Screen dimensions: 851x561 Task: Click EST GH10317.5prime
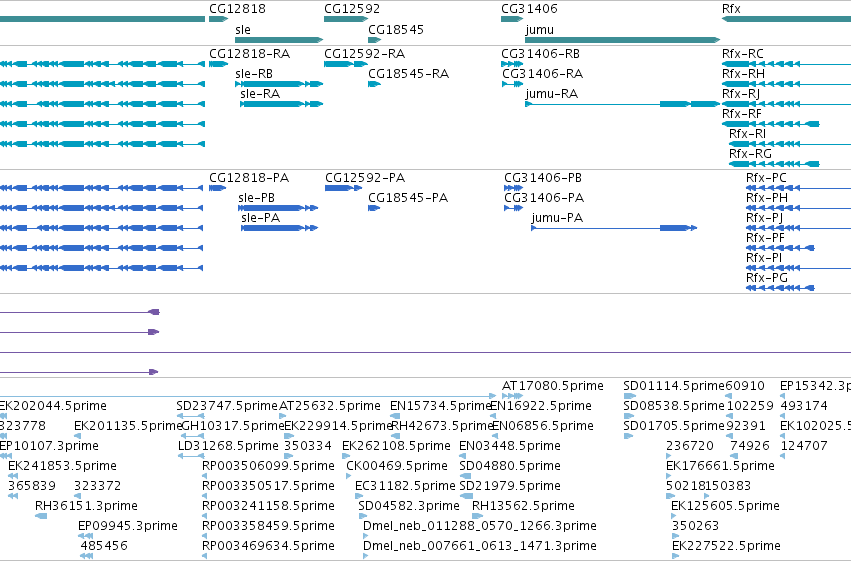coord(232,426)
